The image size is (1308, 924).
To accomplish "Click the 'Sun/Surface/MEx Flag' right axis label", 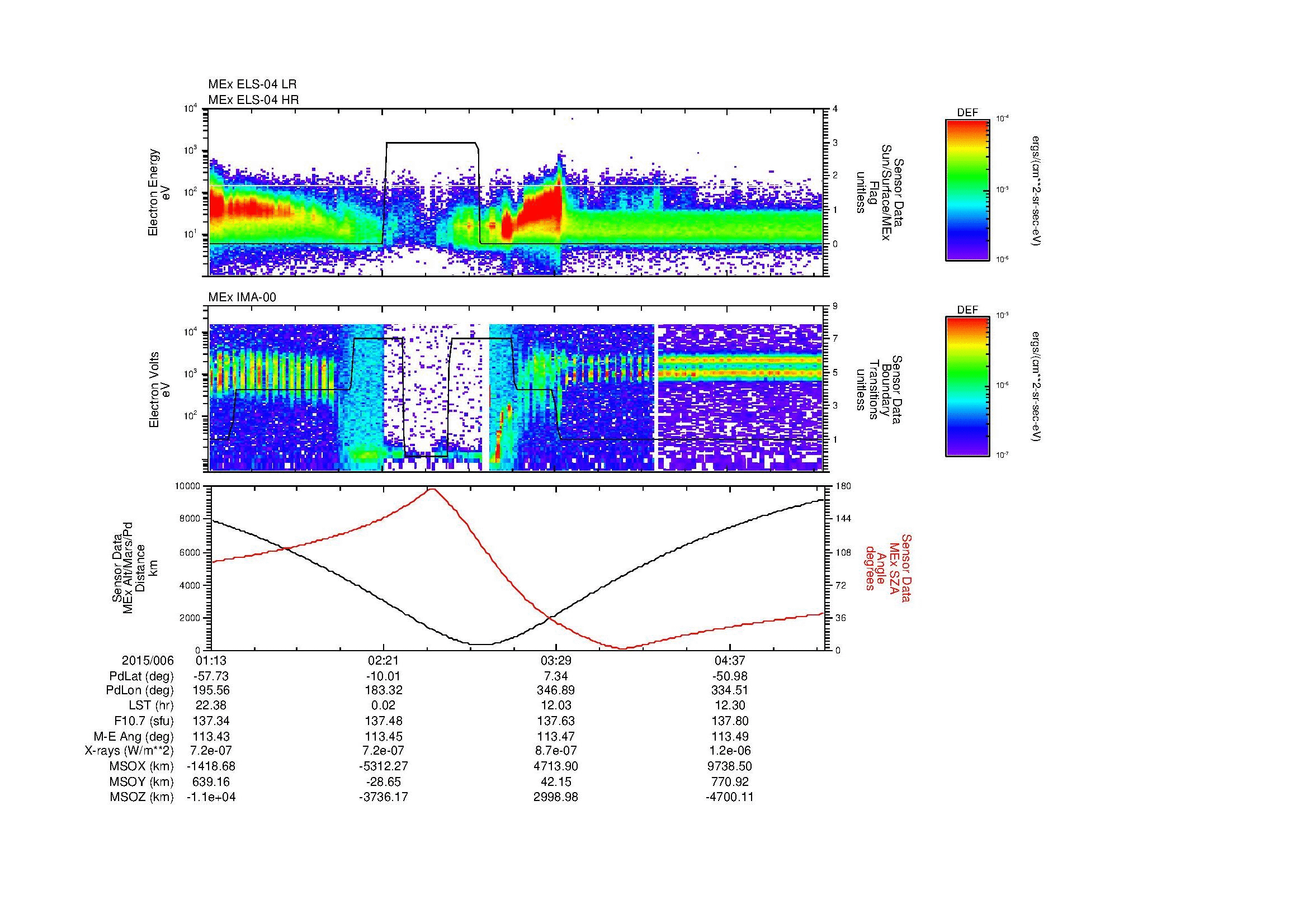I will click(879, 192).
